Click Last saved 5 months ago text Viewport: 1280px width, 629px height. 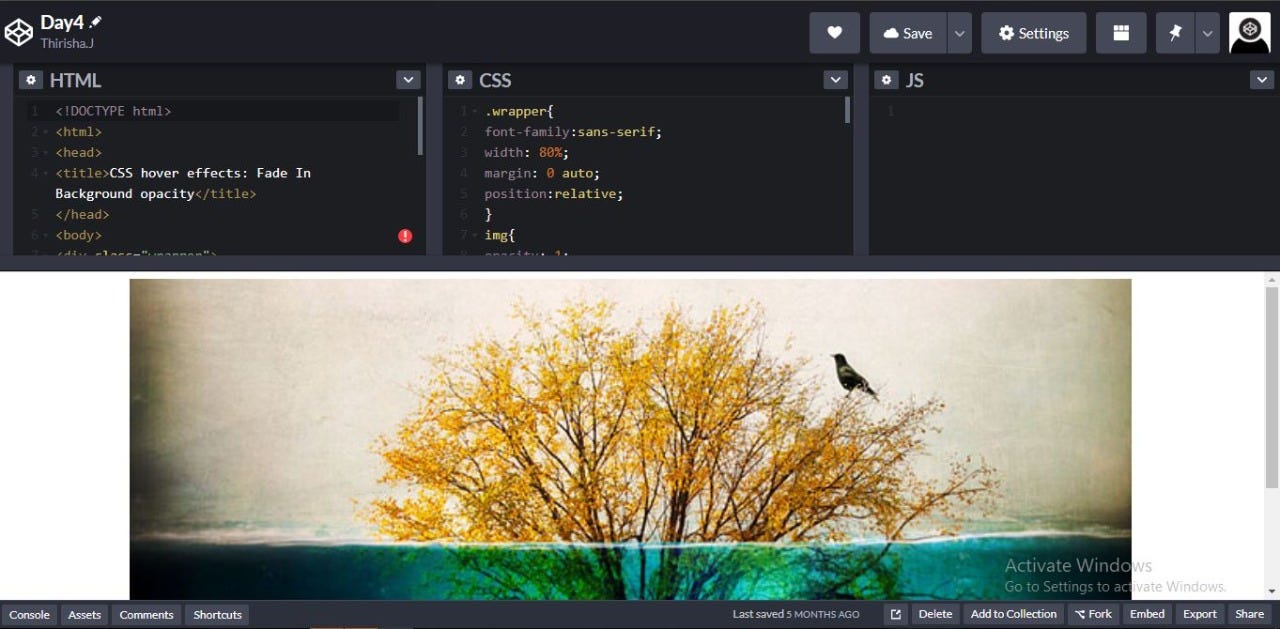[x=796, y=615]
